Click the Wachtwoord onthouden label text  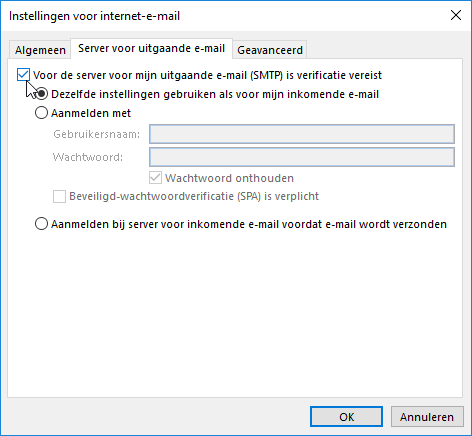[x=229, y=178]
